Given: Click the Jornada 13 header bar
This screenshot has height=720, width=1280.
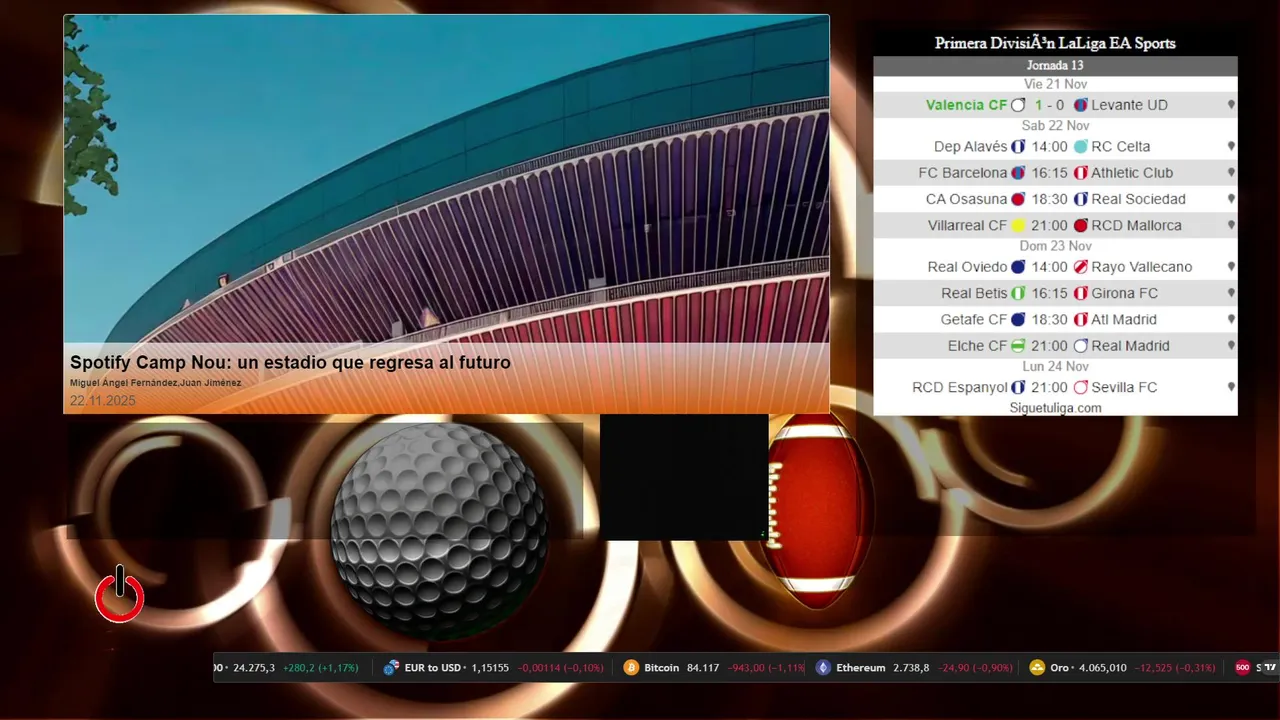Looking at the screenshot, I should (1055, 66).
